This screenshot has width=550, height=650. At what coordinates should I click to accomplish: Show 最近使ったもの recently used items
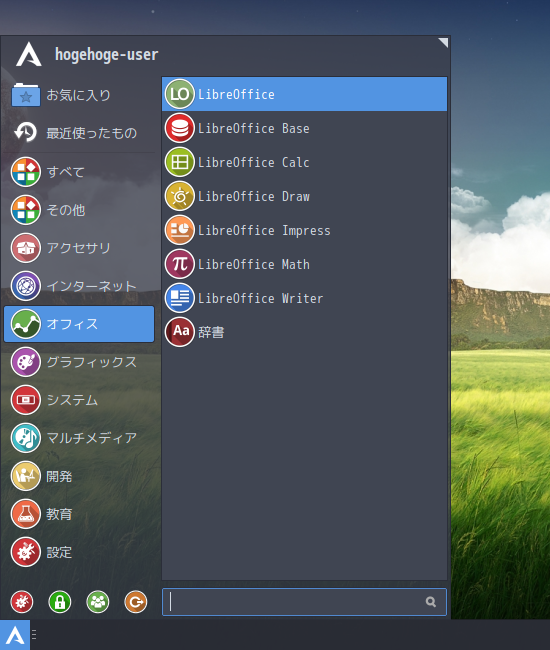click(79, 133)
